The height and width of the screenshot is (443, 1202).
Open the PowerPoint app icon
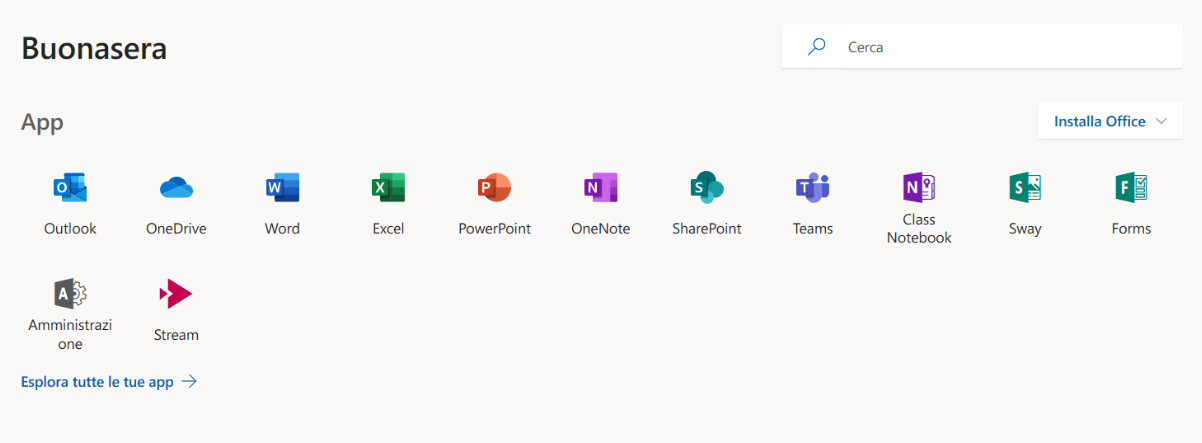(x=494, y=187)
